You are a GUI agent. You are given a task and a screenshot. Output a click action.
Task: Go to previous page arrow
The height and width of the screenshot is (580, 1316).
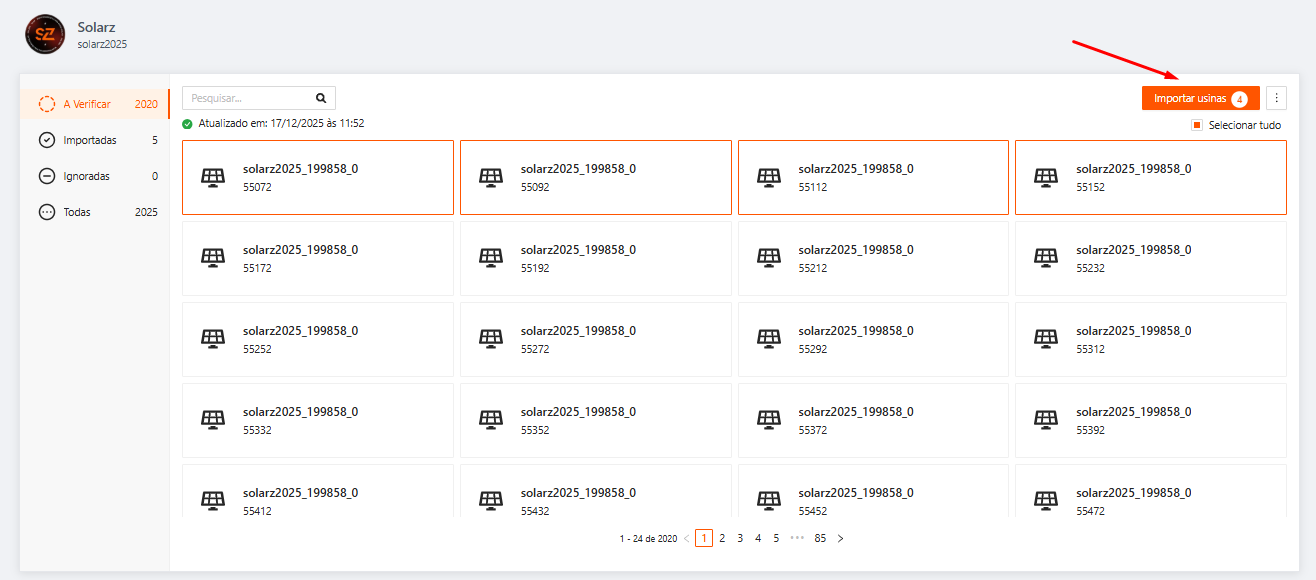pos(686,538)
